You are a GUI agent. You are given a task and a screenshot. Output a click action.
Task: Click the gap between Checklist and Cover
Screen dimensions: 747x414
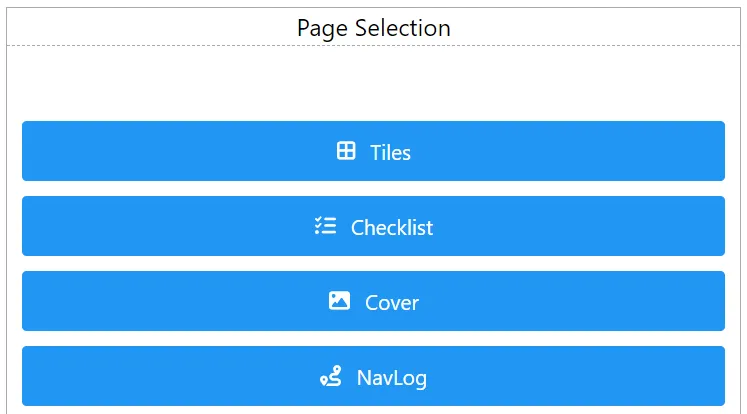(x=373, y=263)
